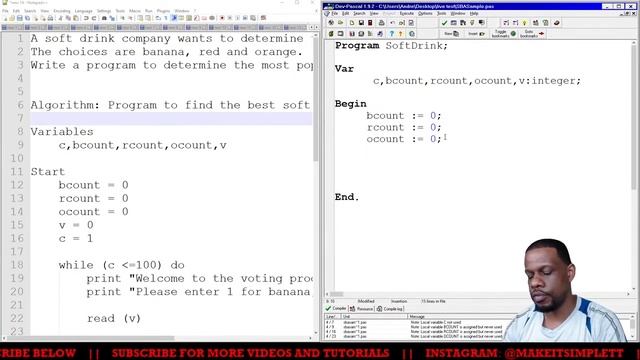Click the Print icon in Dev-Pascal toolbar
The image size is (640, 360).
[382, 23]
